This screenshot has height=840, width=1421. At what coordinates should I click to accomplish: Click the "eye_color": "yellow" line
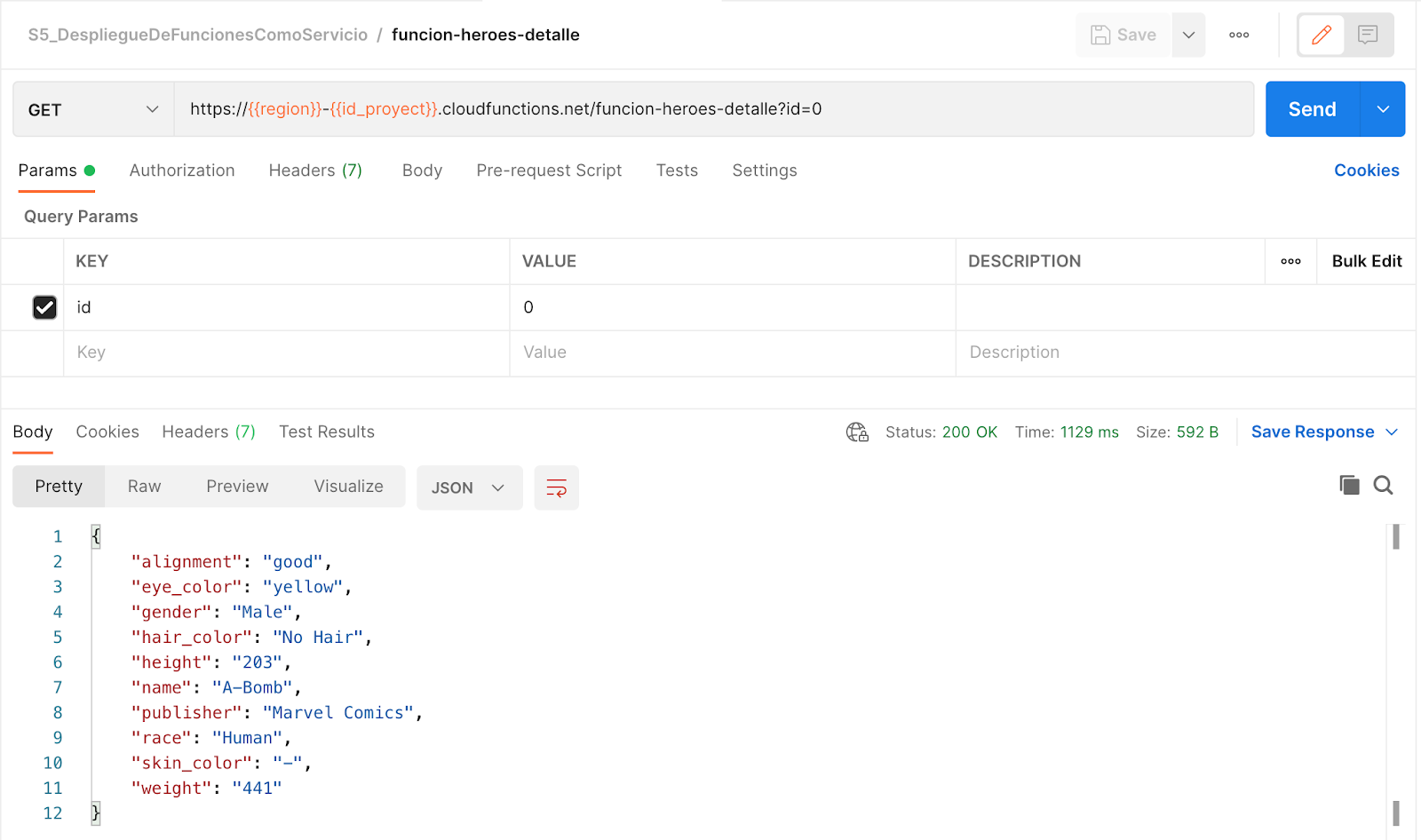click(241, 587)
